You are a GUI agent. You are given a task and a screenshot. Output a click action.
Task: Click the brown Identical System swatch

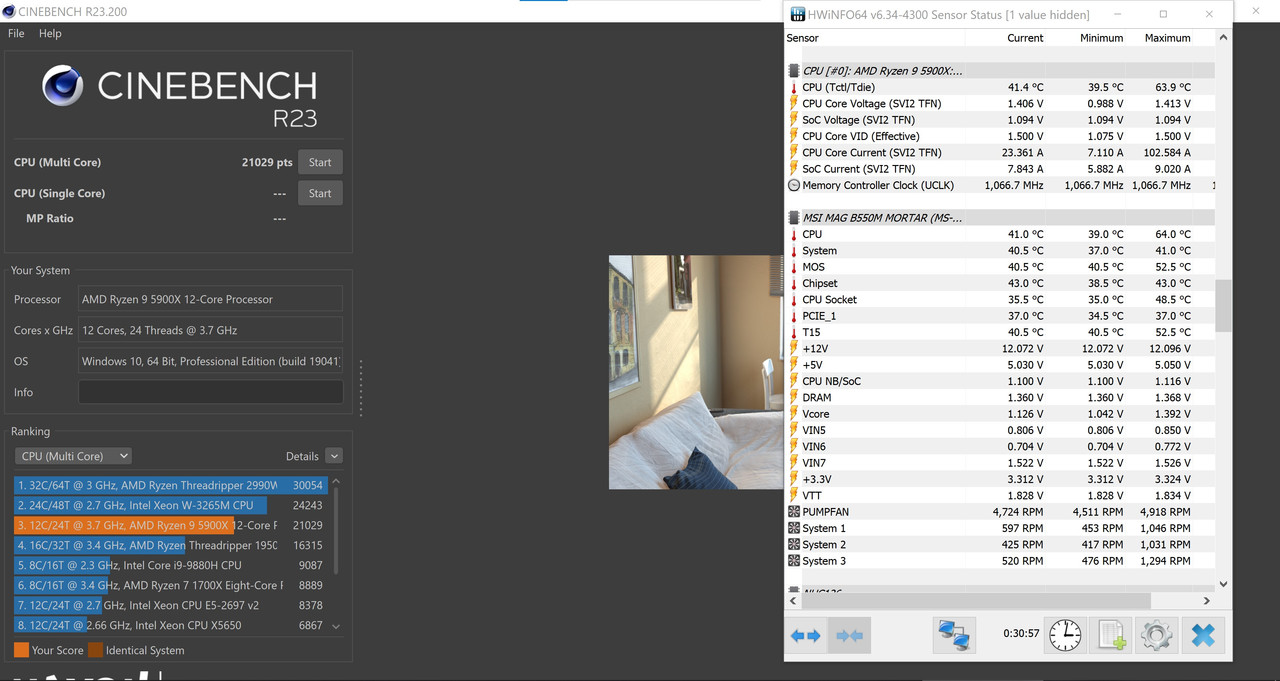pos(95,650)
